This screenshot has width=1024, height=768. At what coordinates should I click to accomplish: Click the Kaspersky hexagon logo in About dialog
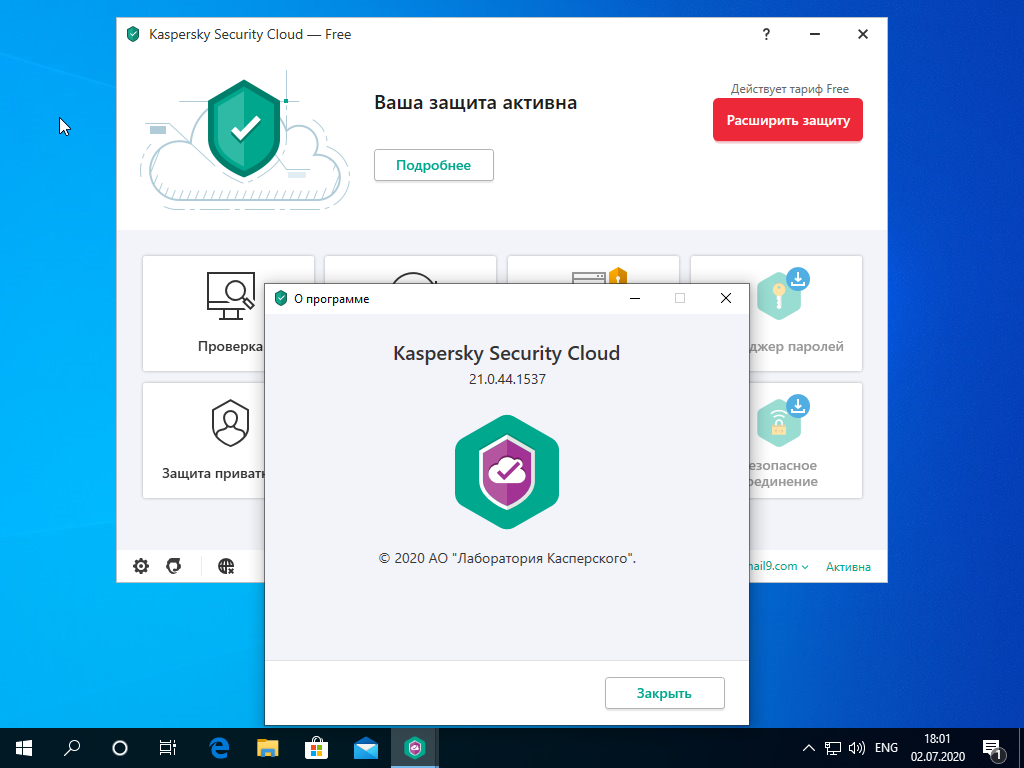tap(507, 472)
